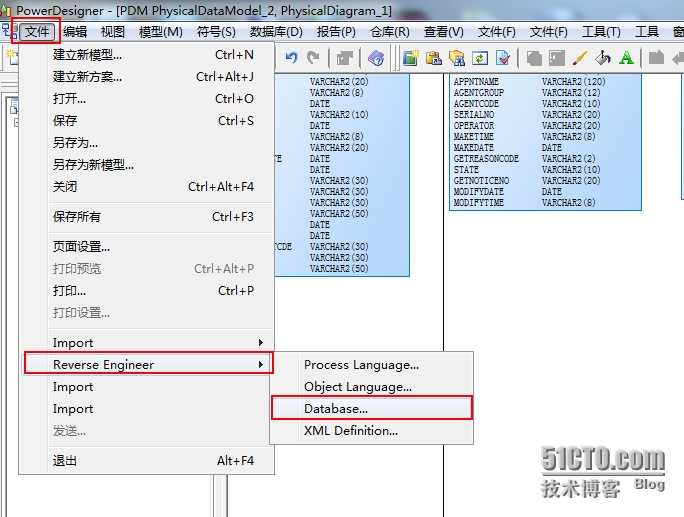Click the VARCHAR2 (120) data type
Image resolution: width=684 pixels, height=517 pixels.
[573, 82]
